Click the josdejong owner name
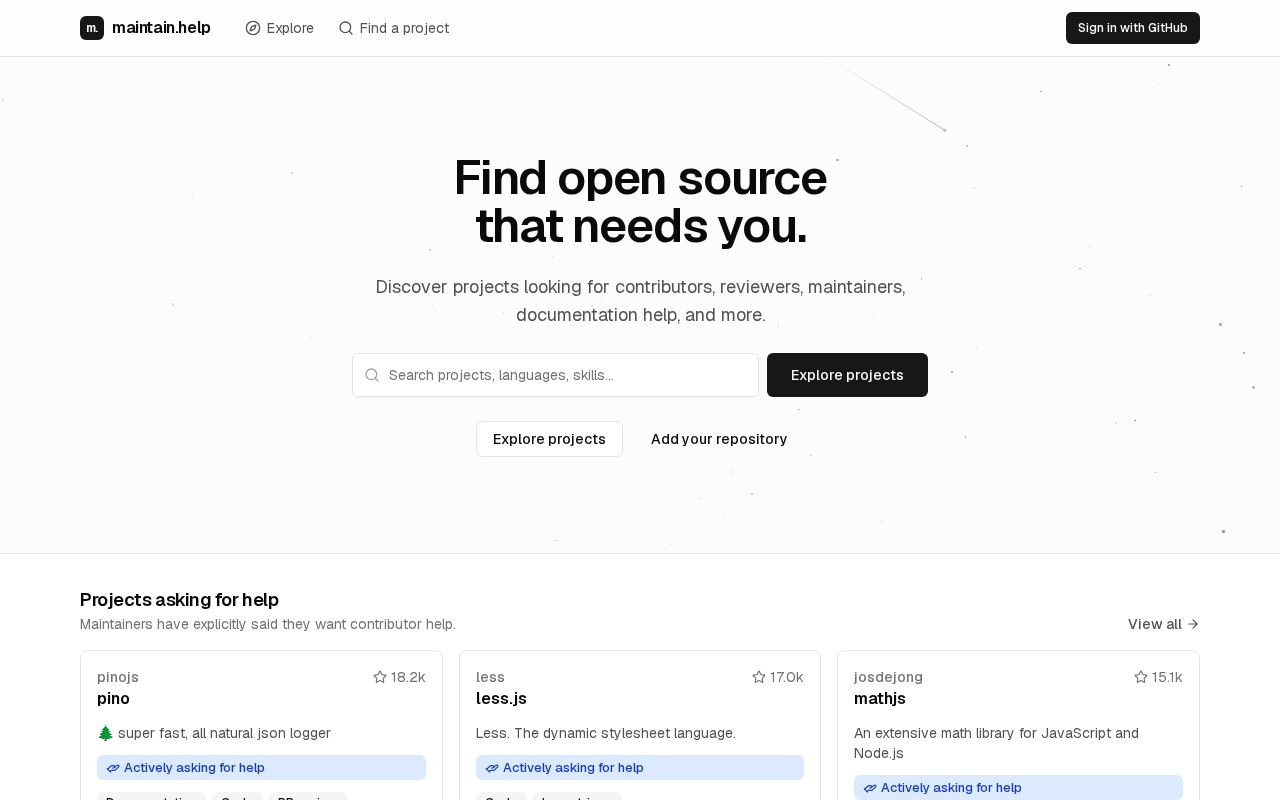 point(888,677)
